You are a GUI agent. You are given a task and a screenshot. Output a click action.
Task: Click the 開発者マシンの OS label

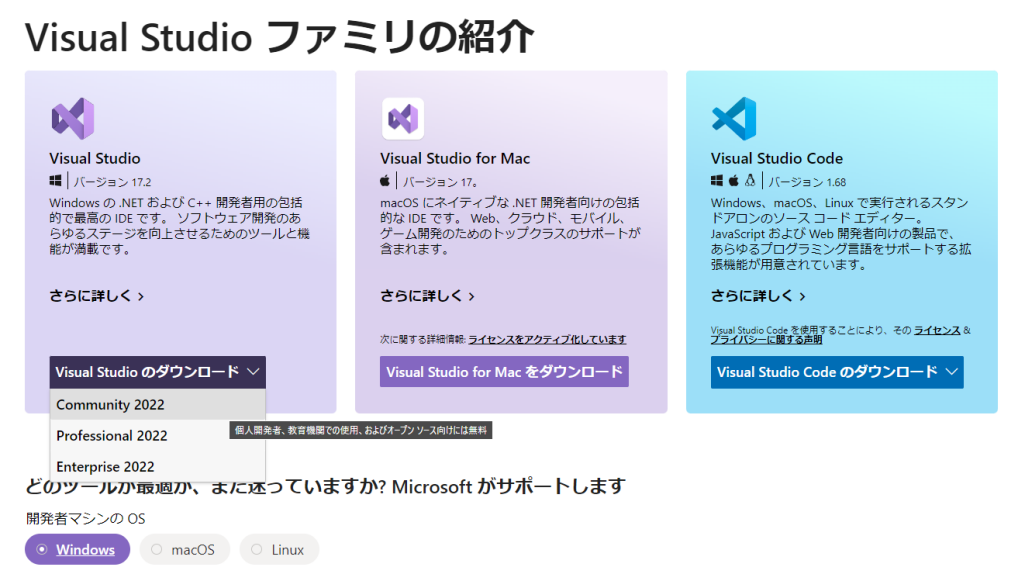(86, 518)
